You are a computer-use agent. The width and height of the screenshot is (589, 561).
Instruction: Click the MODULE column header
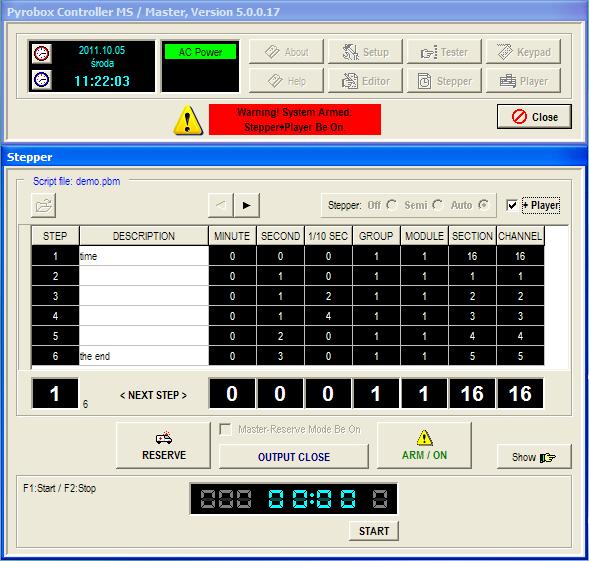tap(424, 236)
